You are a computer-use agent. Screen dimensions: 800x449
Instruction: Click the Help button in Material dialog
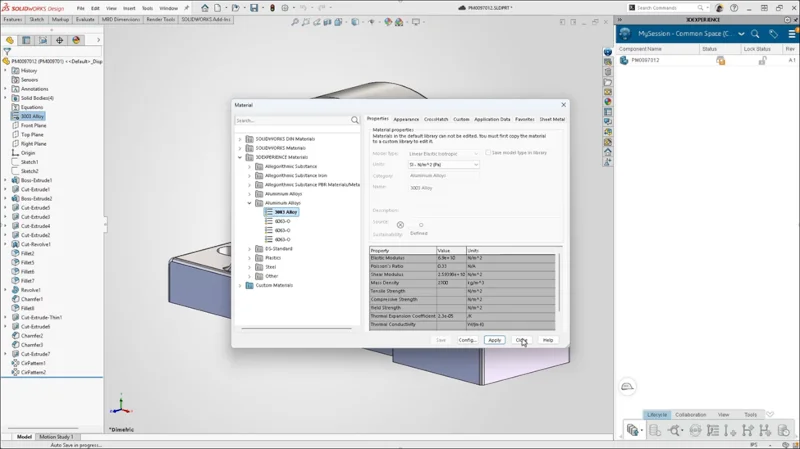[547, 340]
